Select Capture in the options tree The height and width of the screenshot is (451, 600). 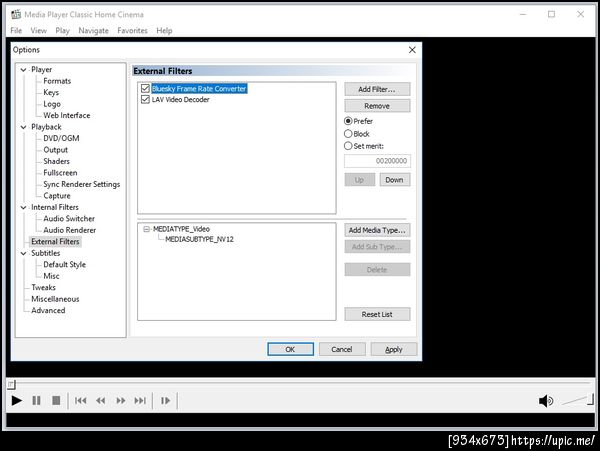(x=57, y=196)
